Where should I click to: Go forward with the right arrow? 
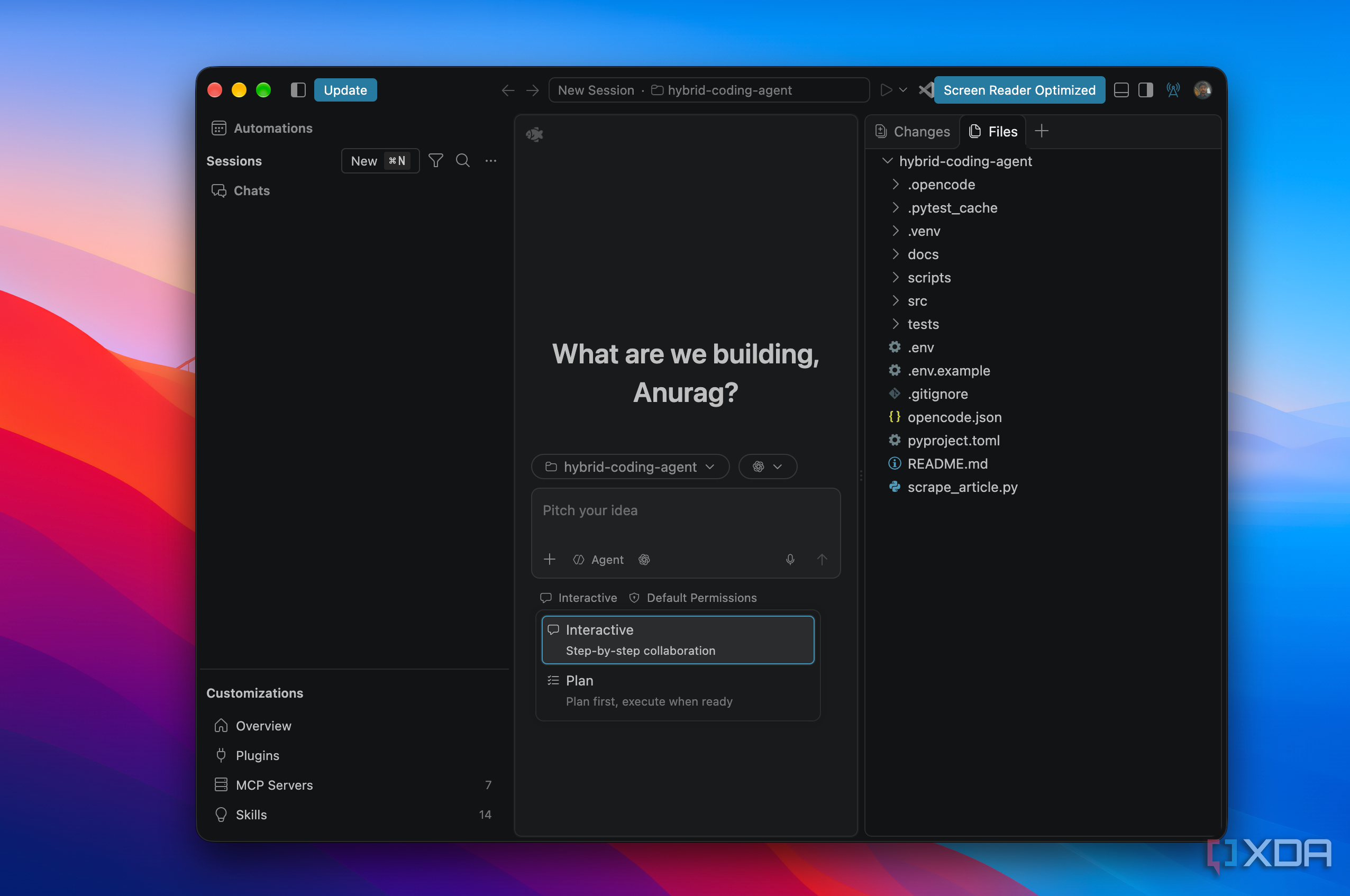(x=532, y=90)
